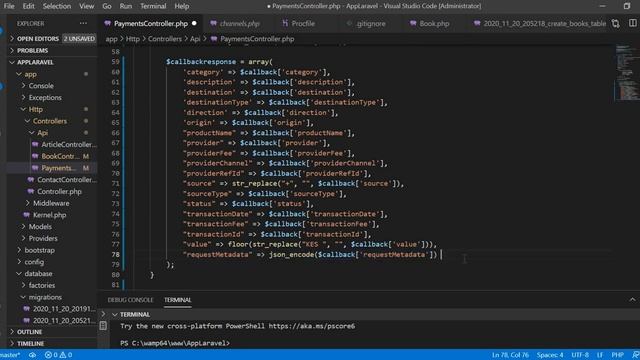Expand the bootstrap folder
This screenshot has width=640, height=360.
point(19,250)
